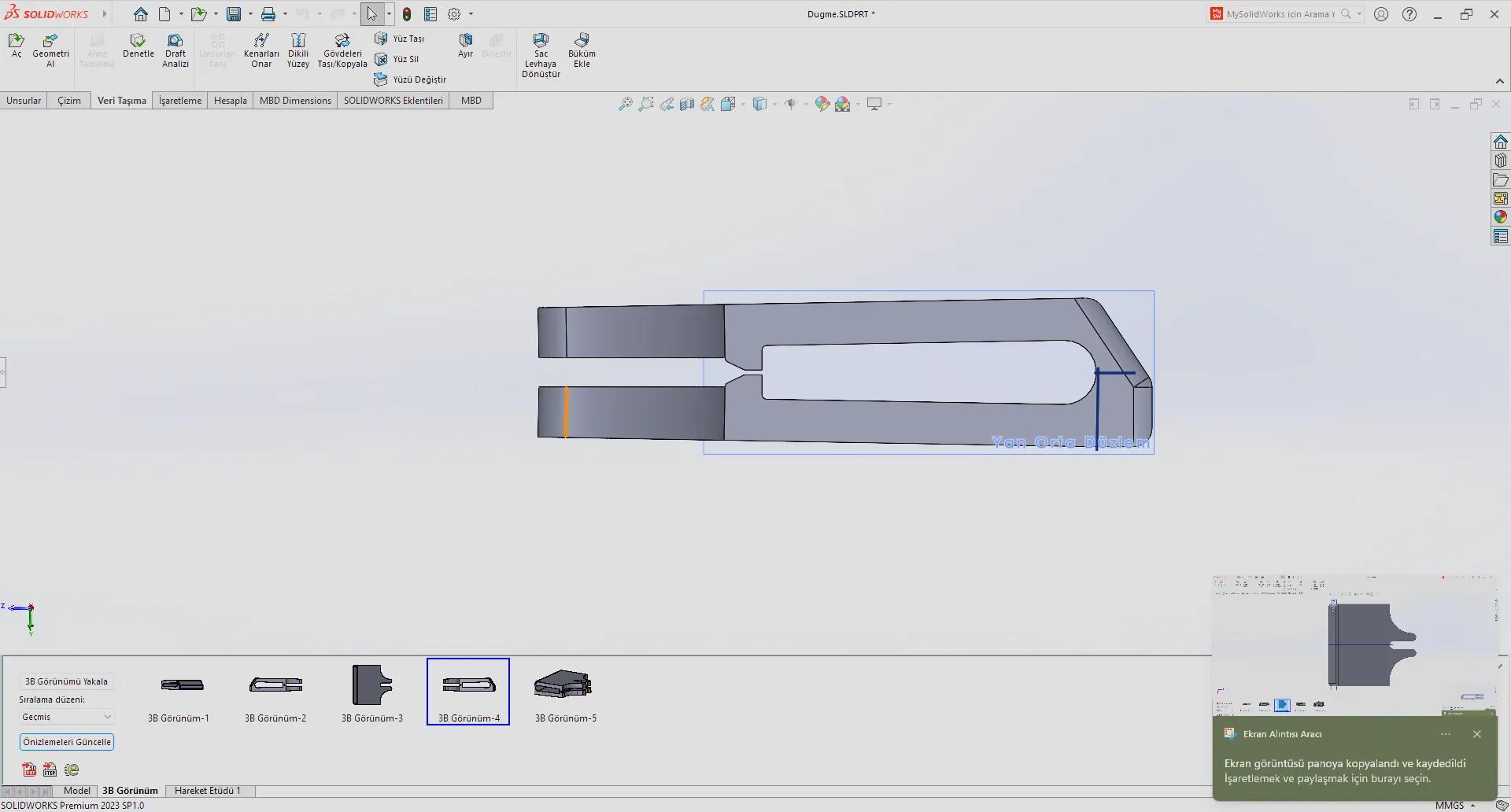Click Zoom to Area icon
Image resolution: width=1511 pixels, height=812 pixels.
[646, 104]
